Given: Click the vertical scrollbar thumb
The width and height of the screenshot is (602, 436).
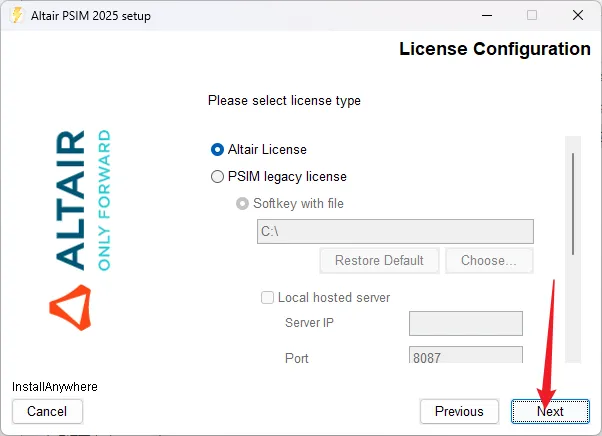Looking at the screenshot, I should [x=573, y=203].
